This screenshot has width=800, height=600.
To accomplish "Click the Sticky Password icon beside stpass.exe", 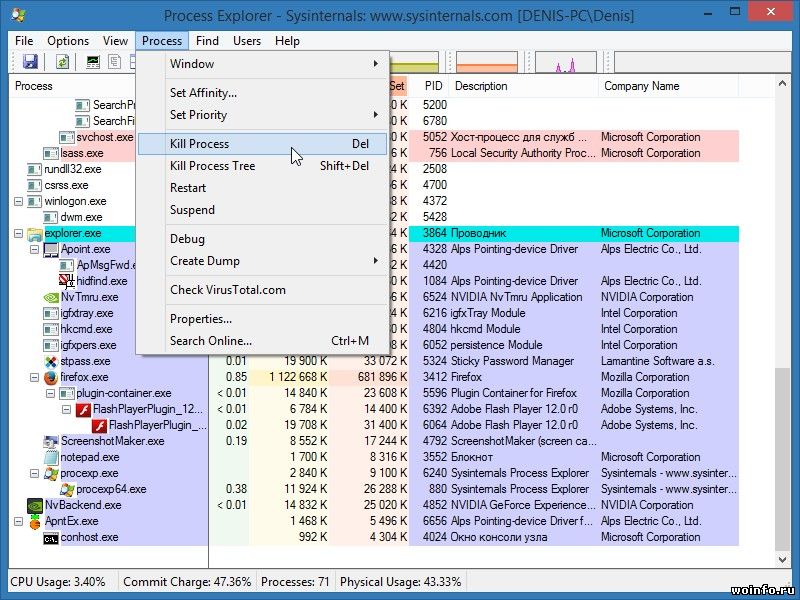I will [51, 362].
